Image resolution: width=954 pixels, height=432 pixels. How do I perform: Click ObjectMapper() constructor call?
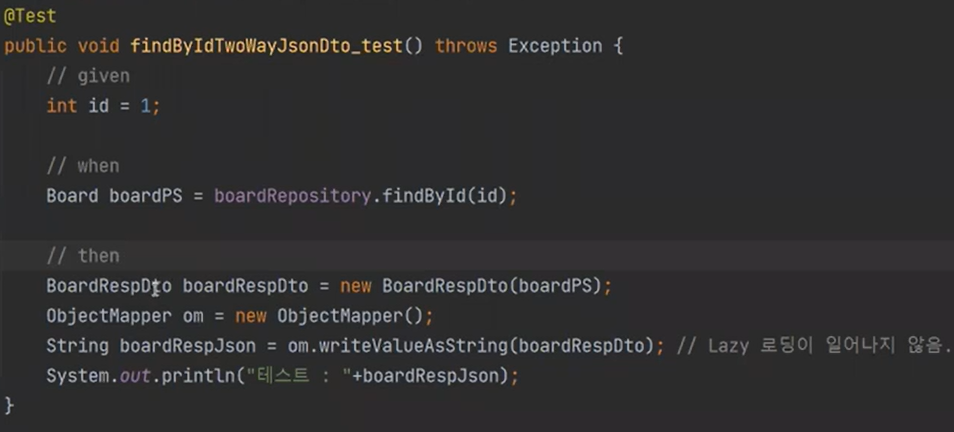[x=350, y=316]
